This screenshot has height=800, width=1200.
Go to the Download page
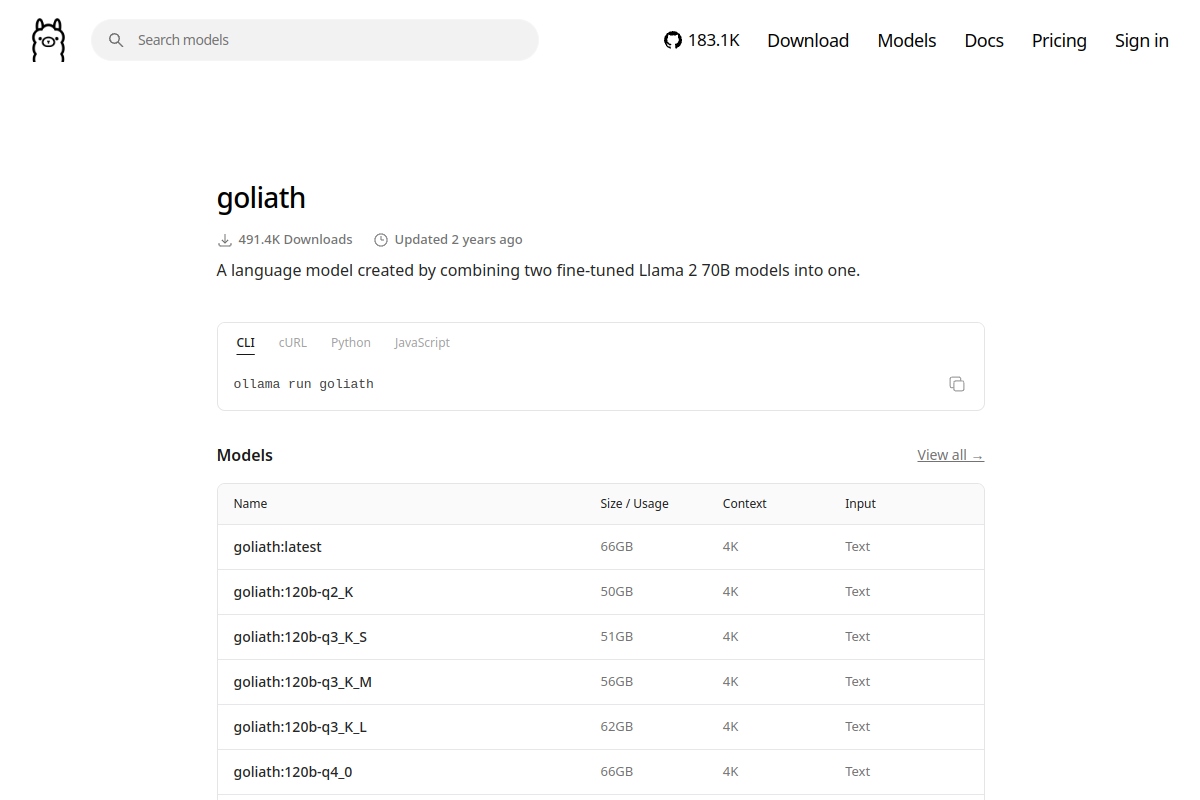pyautogui.click(x=808, y=40)
